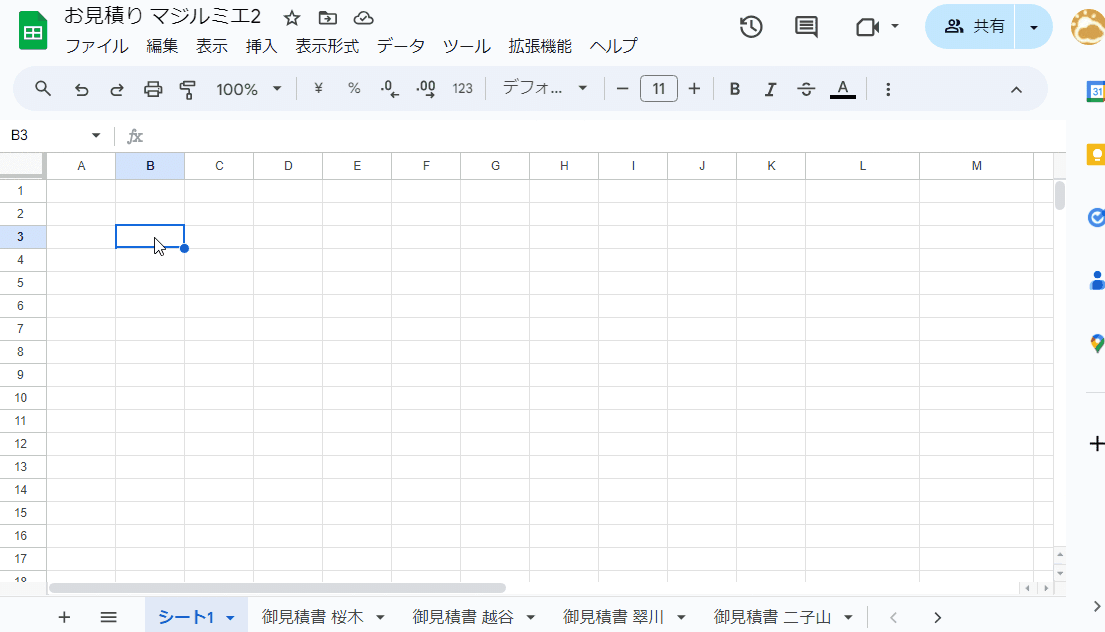
Task: Click the formula bar input
Action: pyautogui.click(x=606, y=135)
